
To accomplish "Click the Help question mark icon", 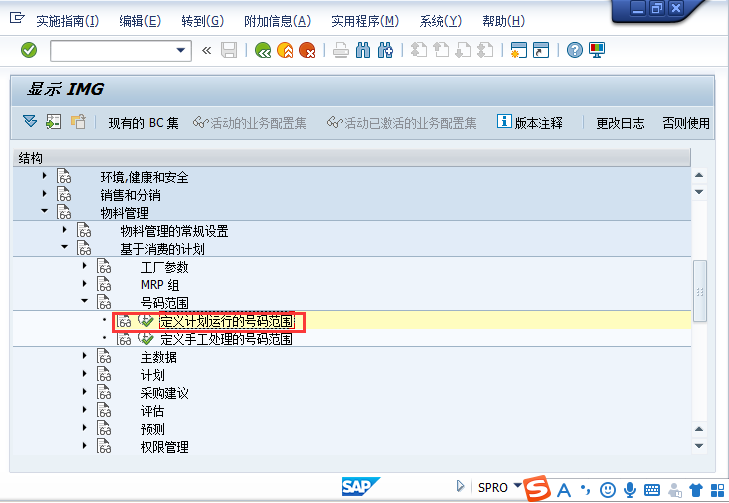I will (x=575, y=50).
